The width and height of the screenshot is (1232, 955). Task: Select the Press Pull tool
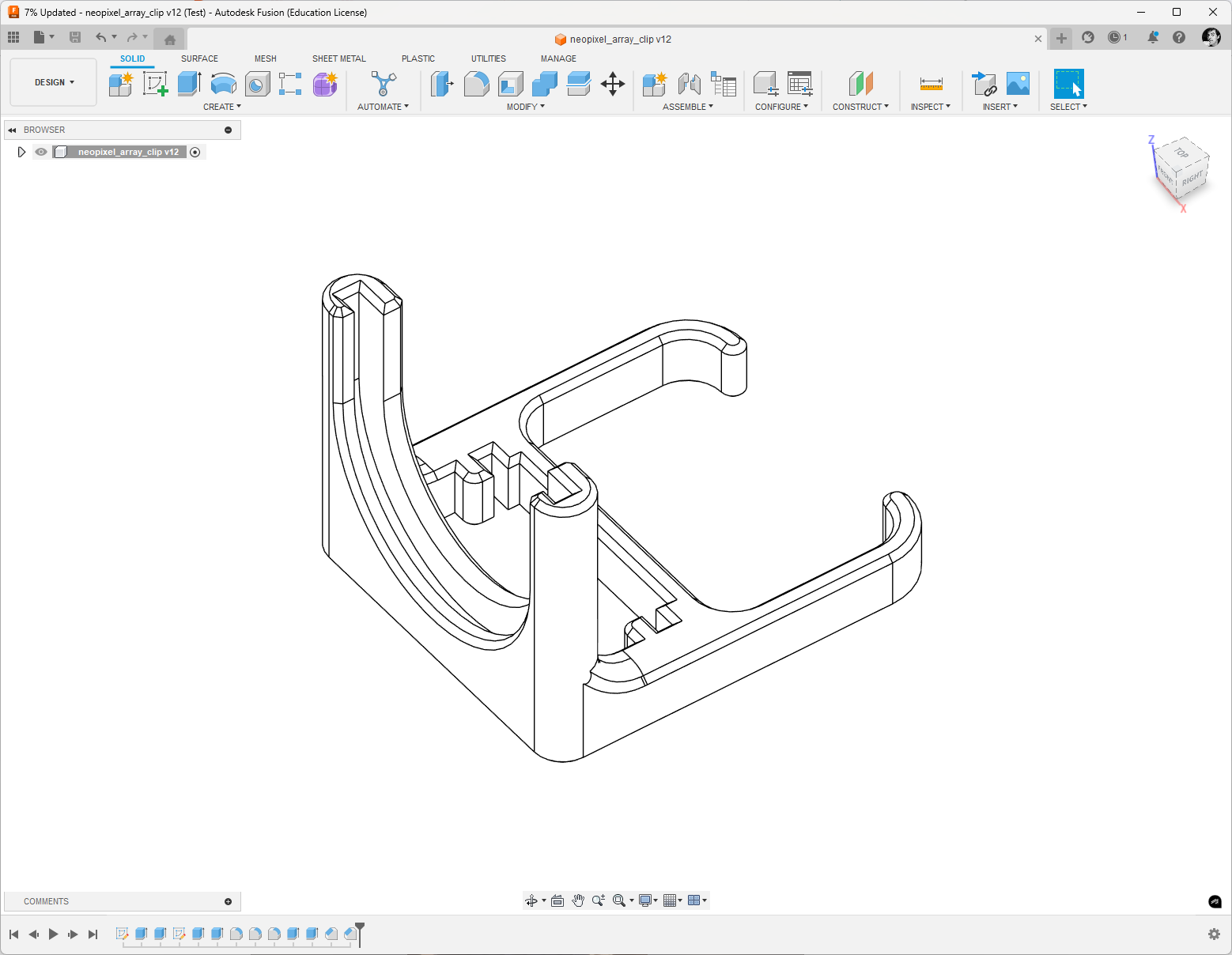point(442,84)
